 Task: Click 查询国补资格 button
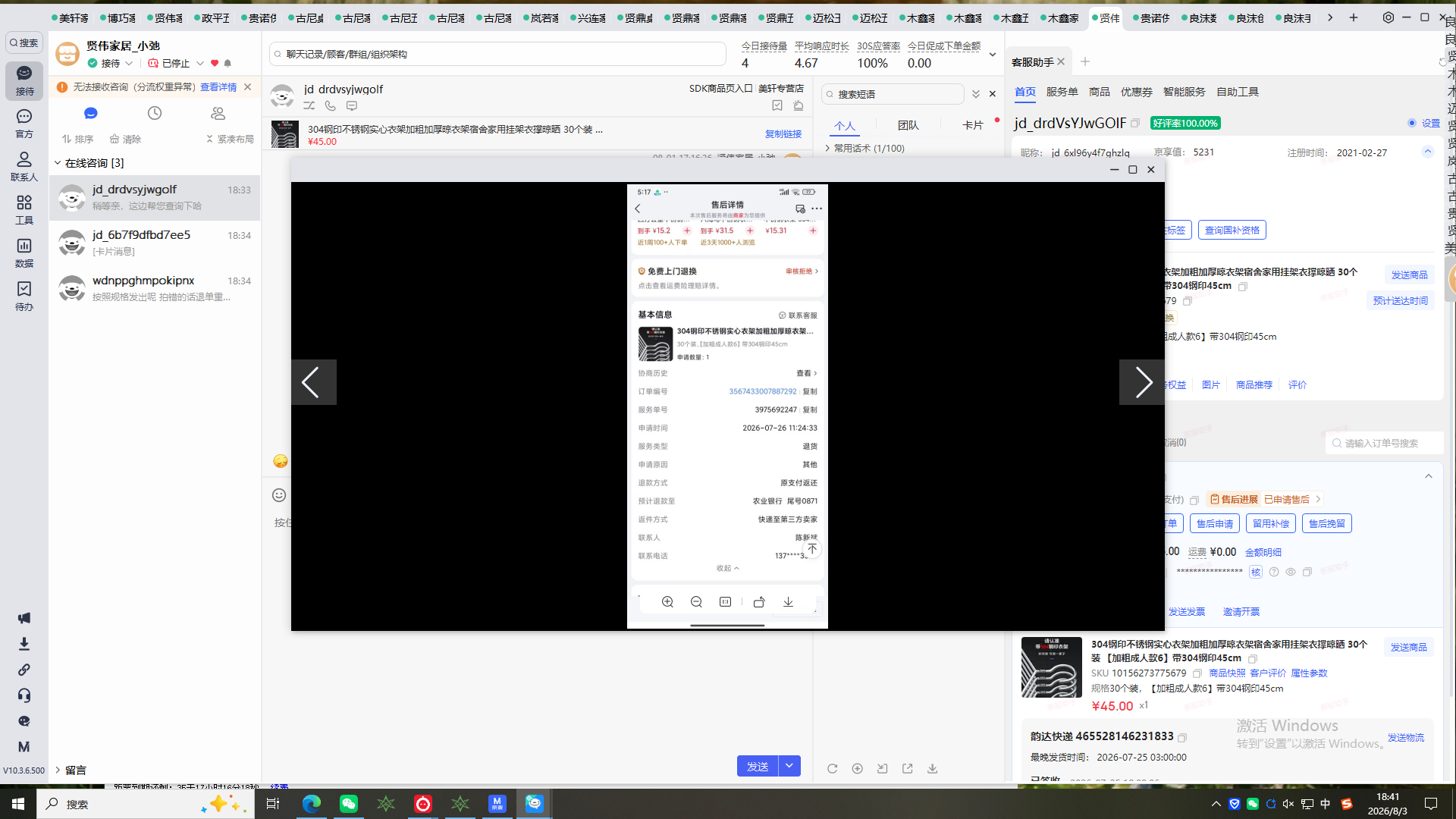(1232, 230)
